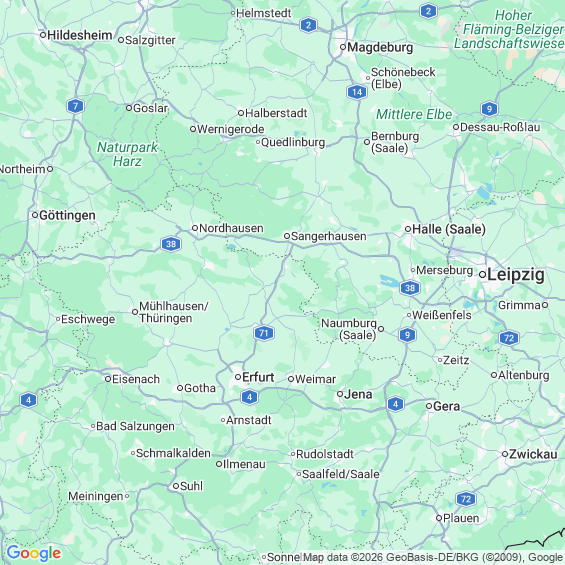Viewport: 565px width, 565px height.
Task: Click the Google logo
Action: point(34,553)
